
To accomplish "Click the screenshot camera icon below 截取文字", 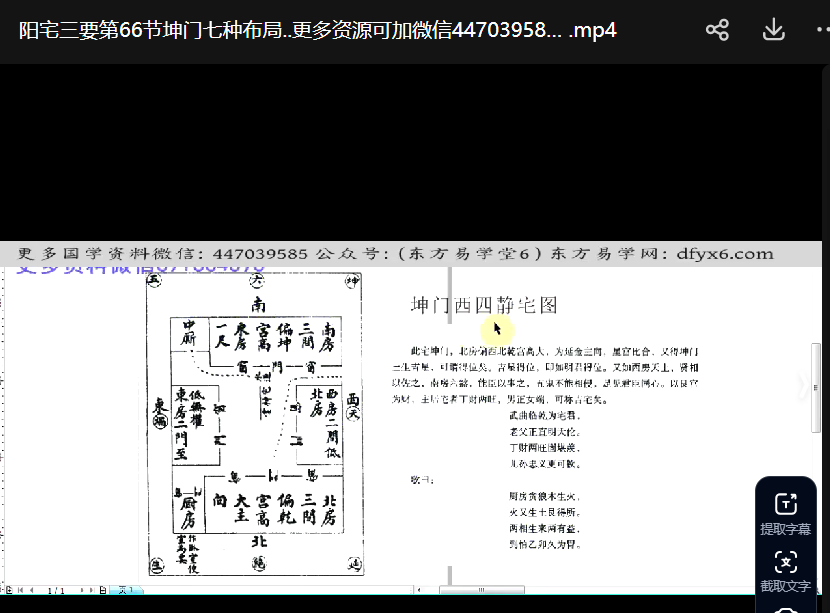I will point(786,608).
